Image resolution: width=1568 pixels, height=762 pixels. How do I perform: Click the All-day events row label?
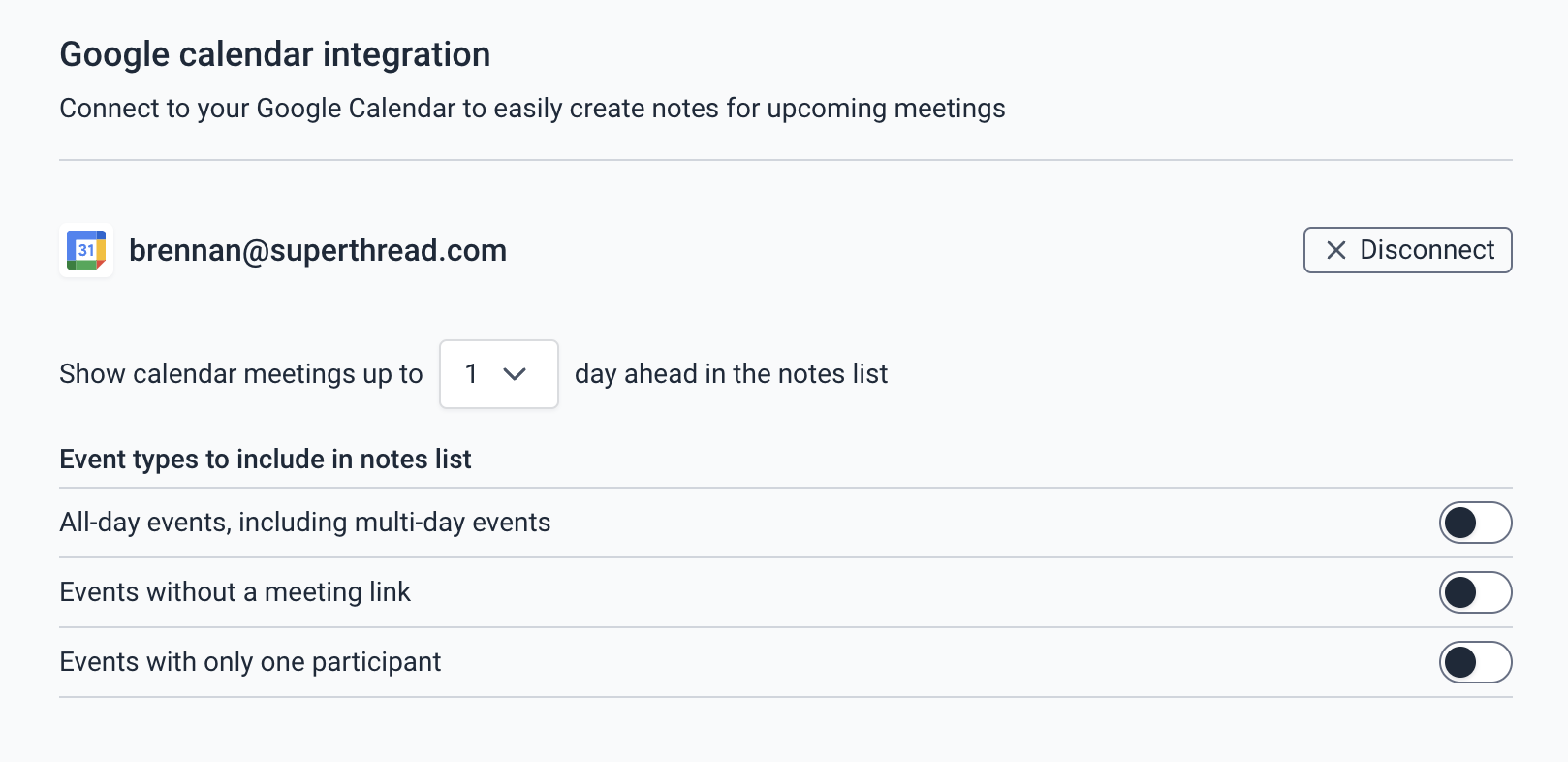(x=305, y=523)
